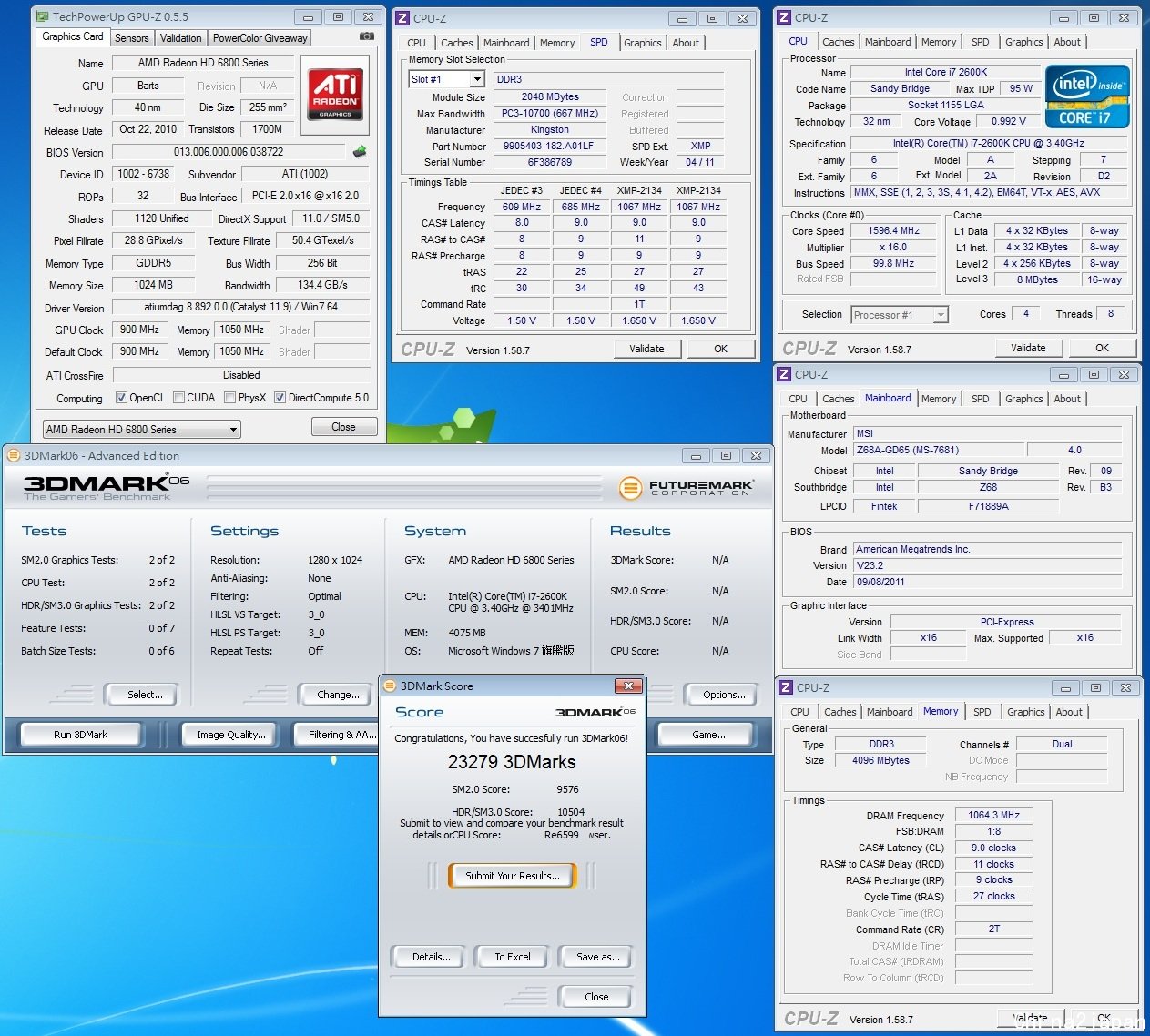This screenshot has width=1150, height=1036.
Task: Click the title icon of CPU-Z SPD window
Action: 402,18
